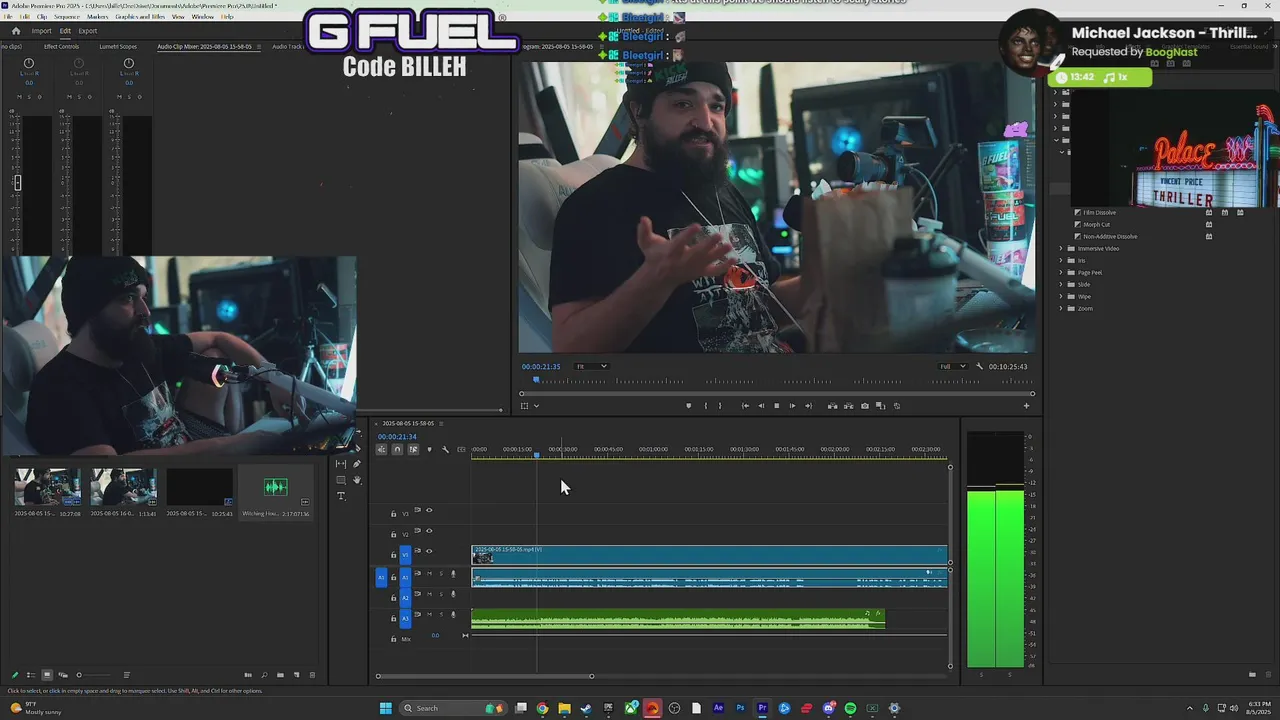Open Program monitor settings wrench

coord(979,366)
